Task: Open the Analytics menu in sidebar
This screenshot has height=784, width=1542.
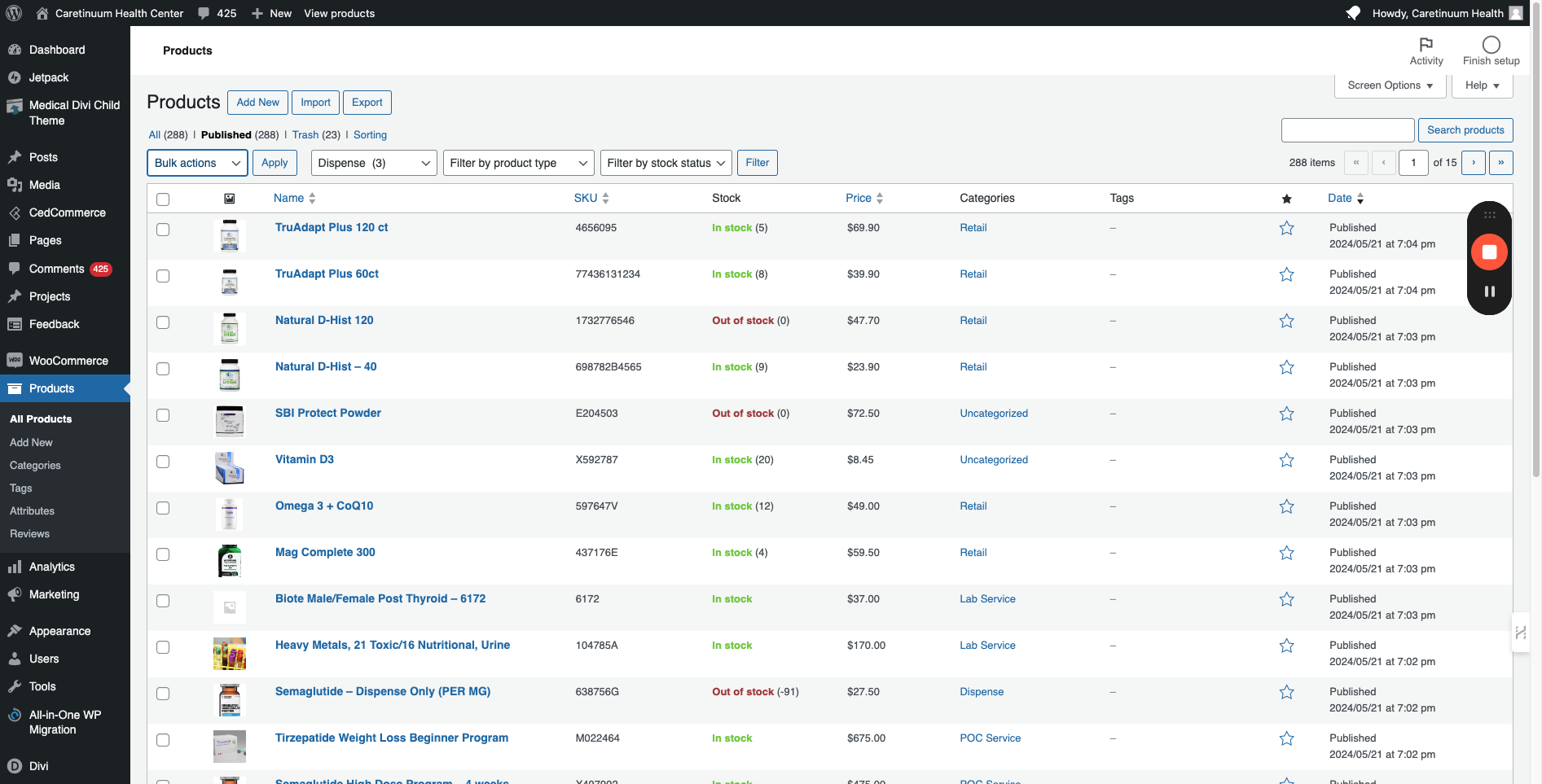Action: pyautogui.click(x=52, y=567)
